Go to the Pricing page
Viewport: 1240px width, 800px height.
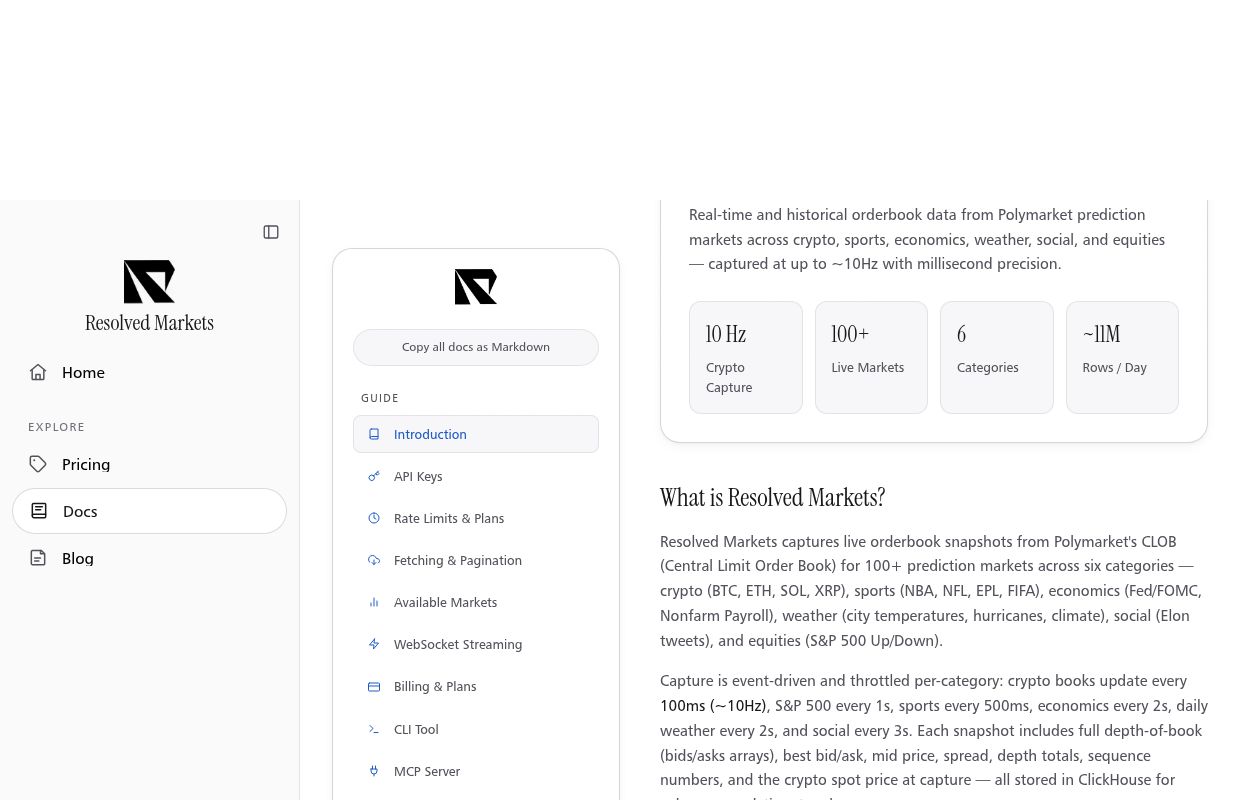[x=149, y=464]
